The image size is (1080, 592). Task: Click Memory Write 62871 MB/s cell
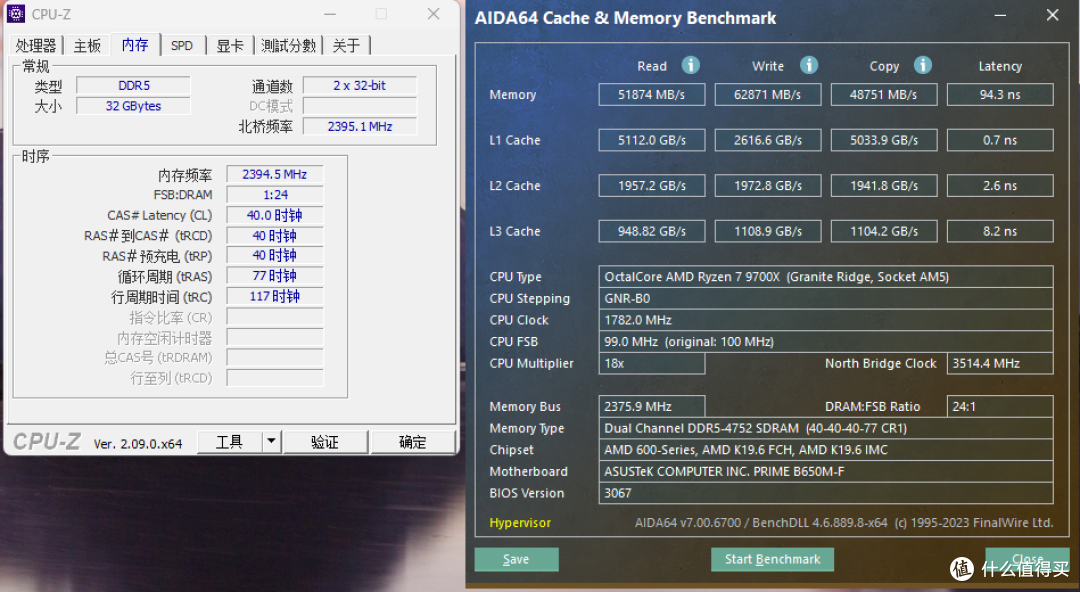tap(768, 94)
